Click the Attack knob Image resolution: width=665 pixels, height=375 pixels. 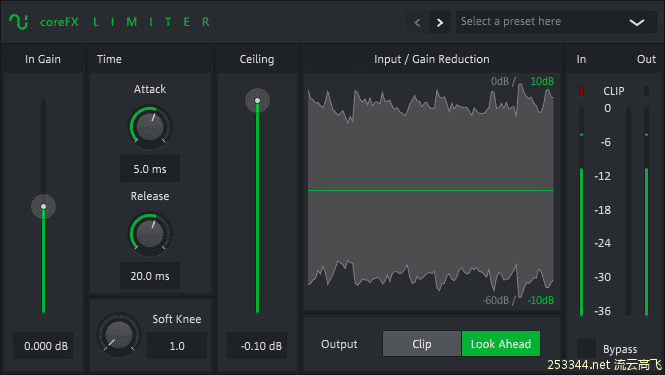150,127
